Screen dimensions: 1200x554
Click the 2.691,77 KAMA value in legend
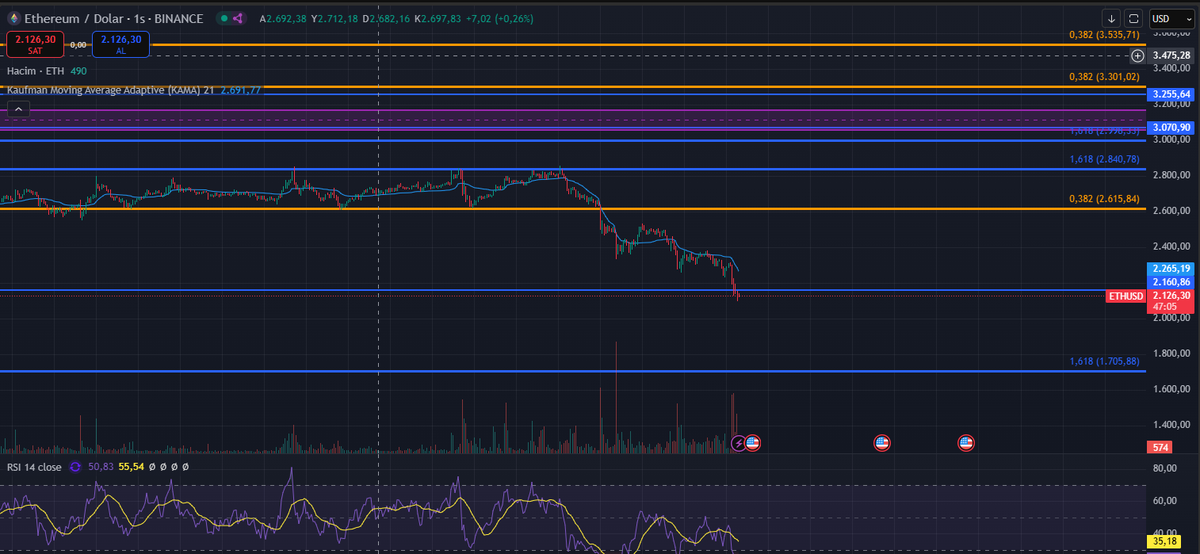pos(240,90)
